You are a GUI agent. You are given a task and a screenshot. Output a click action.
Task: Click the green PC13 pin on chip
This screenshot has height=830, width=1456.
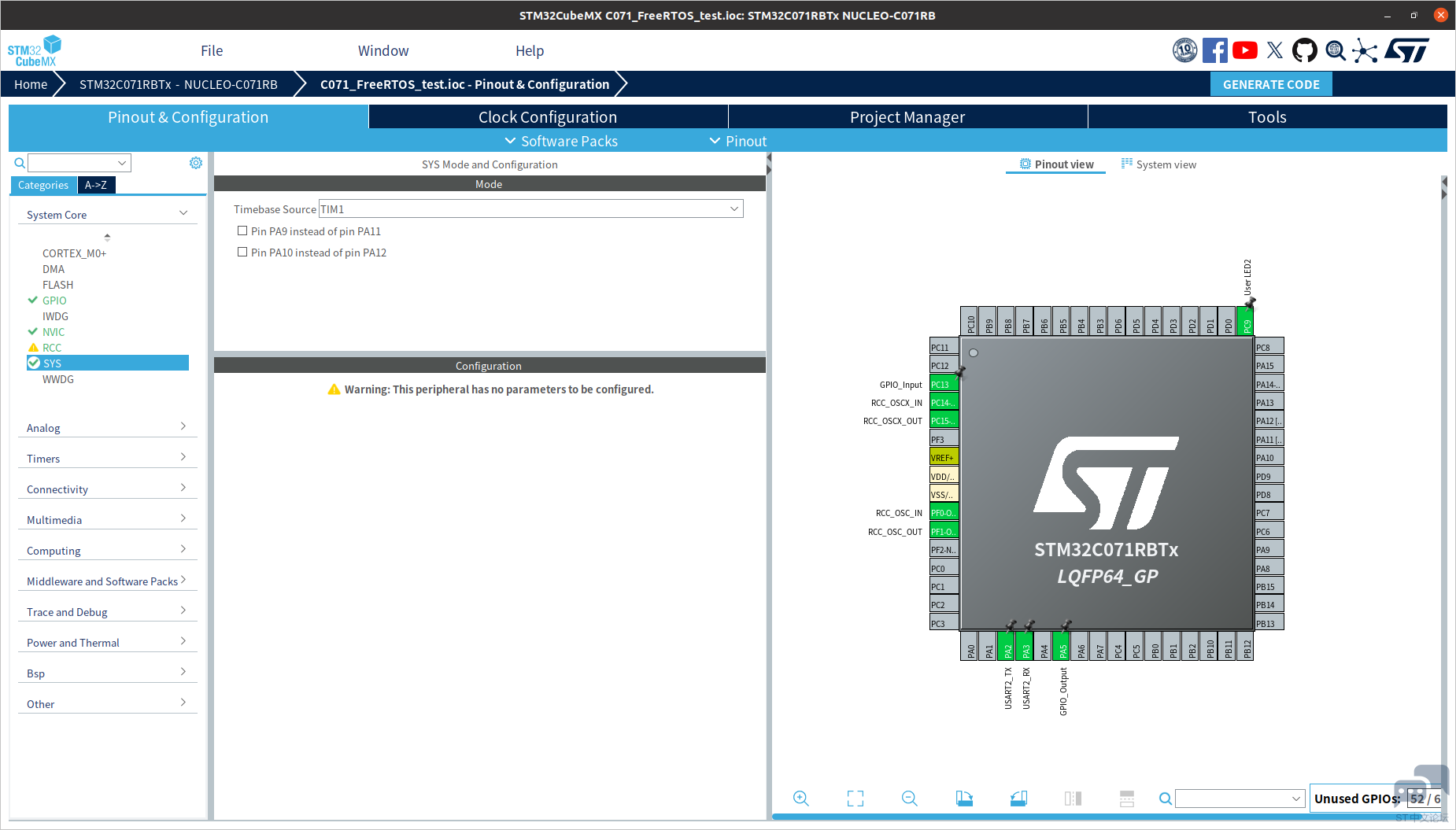click(944, 384)
